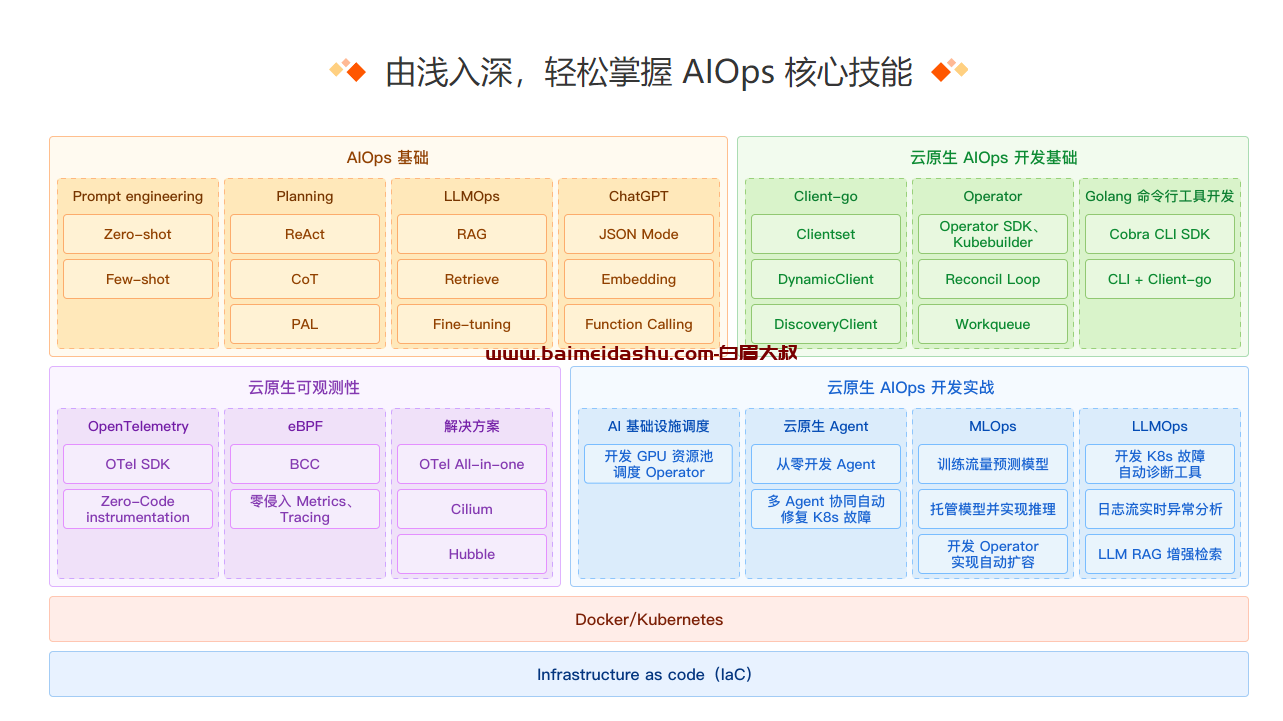Screen dimensions: 1283x721
Task: Select the 开发 Operator 实现自动扩容 box
Action: [993, 554]
